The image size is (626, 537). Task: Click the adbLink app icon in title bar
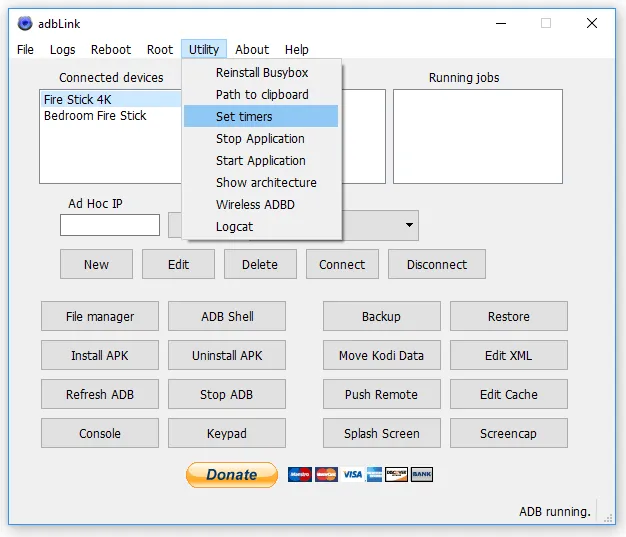(23, 22)
